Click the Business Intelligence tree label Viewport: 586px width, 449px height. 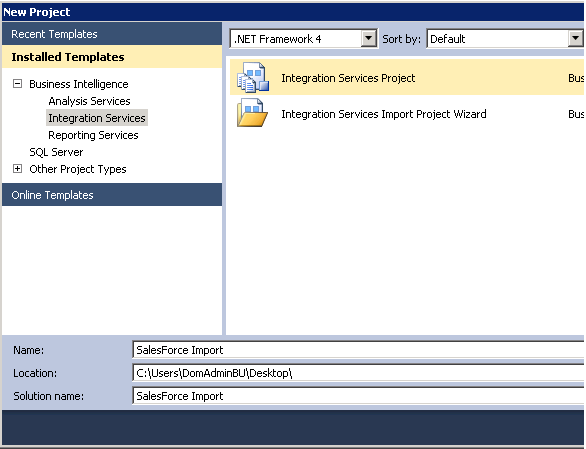tap(78, 84)
